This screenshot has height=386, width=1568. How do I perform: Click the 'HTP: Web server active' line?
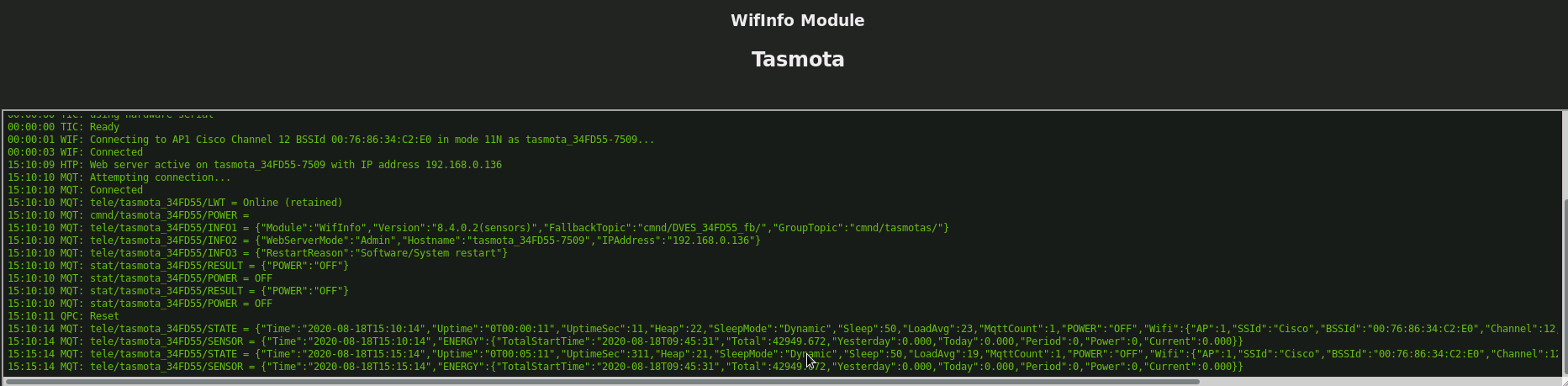pos(255,165)
